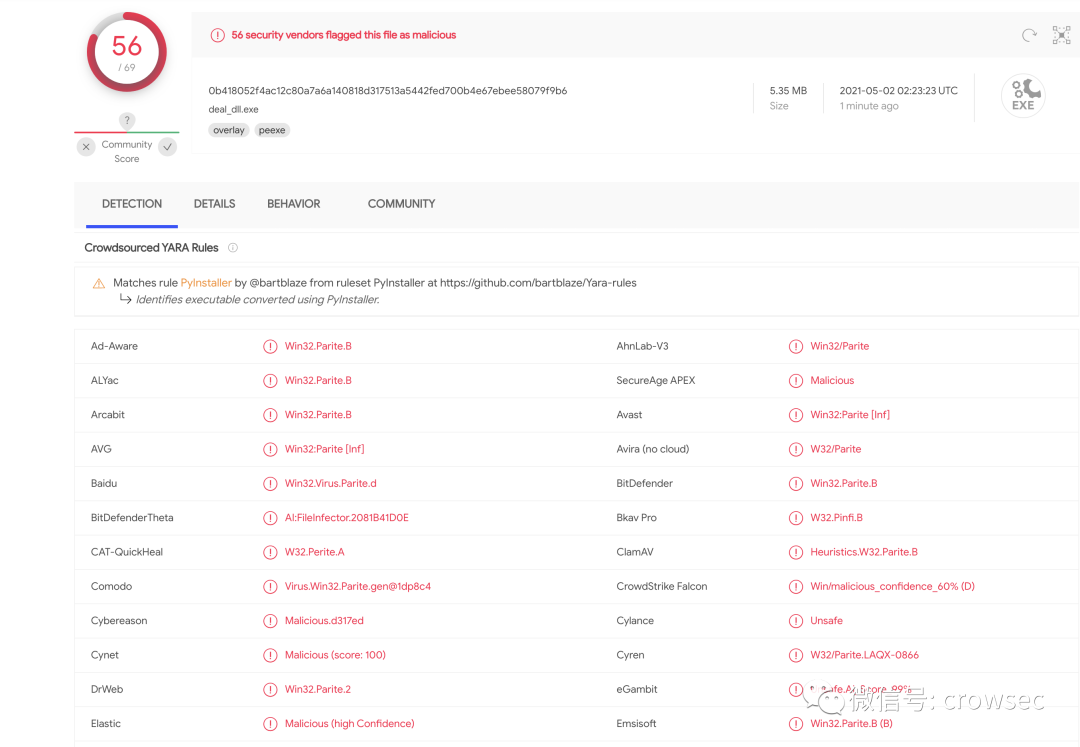Click the Cynet vendor name
Screen dimensions: 1080x747
(x=105, y=655)
